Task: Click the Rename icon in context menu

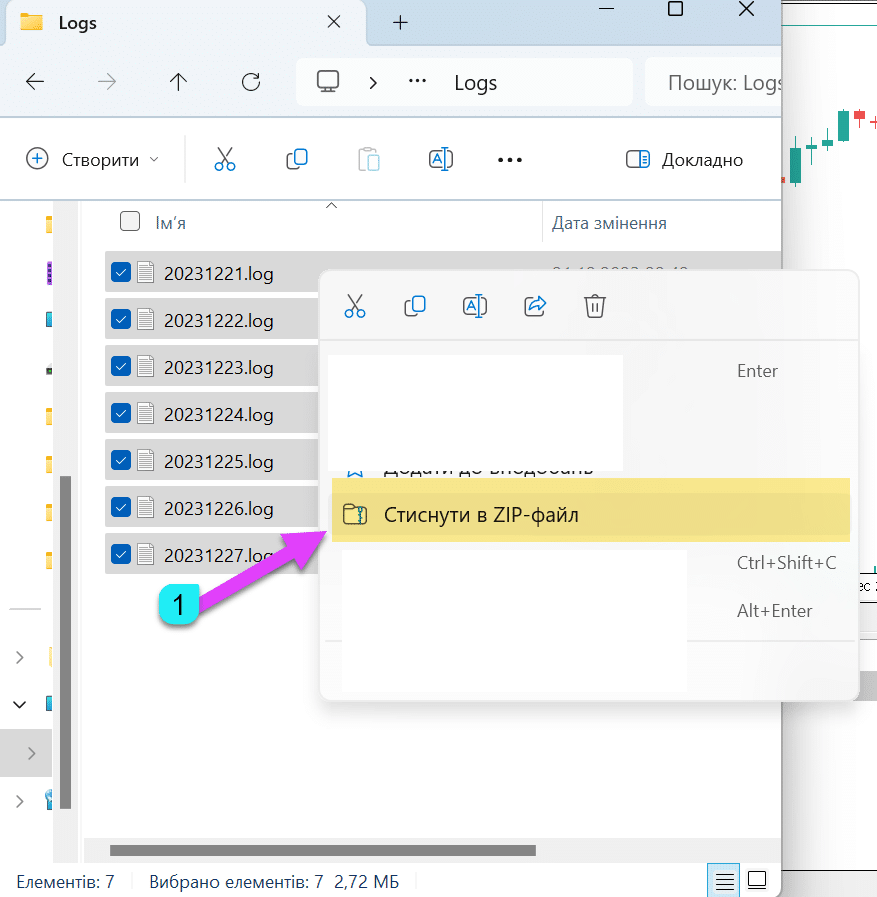Action: [475, 306]
